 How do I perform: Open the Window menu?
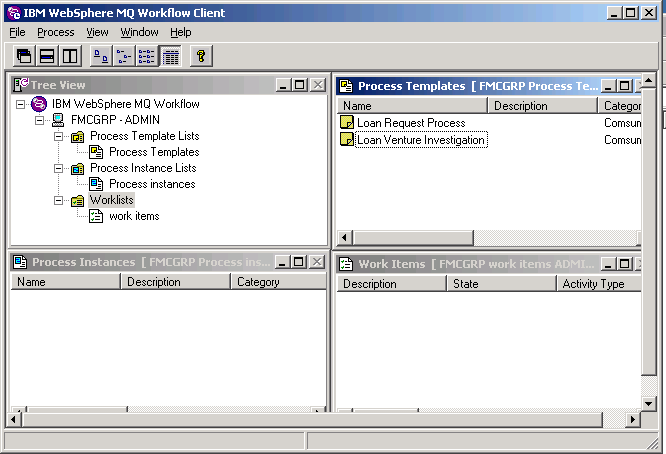[x=139, y=32]
